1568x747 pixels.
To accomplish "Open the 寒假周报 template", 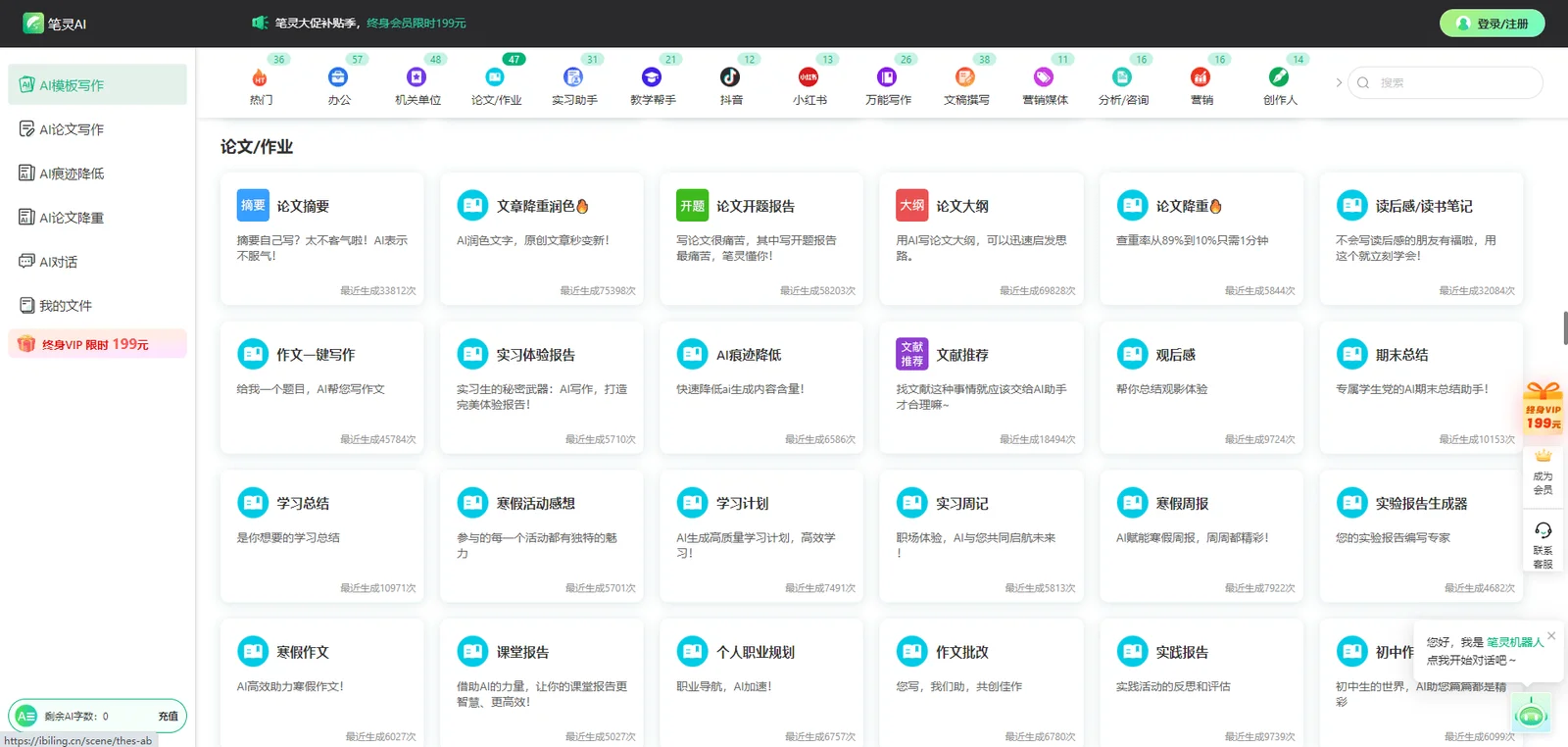I will [1201, 536].
